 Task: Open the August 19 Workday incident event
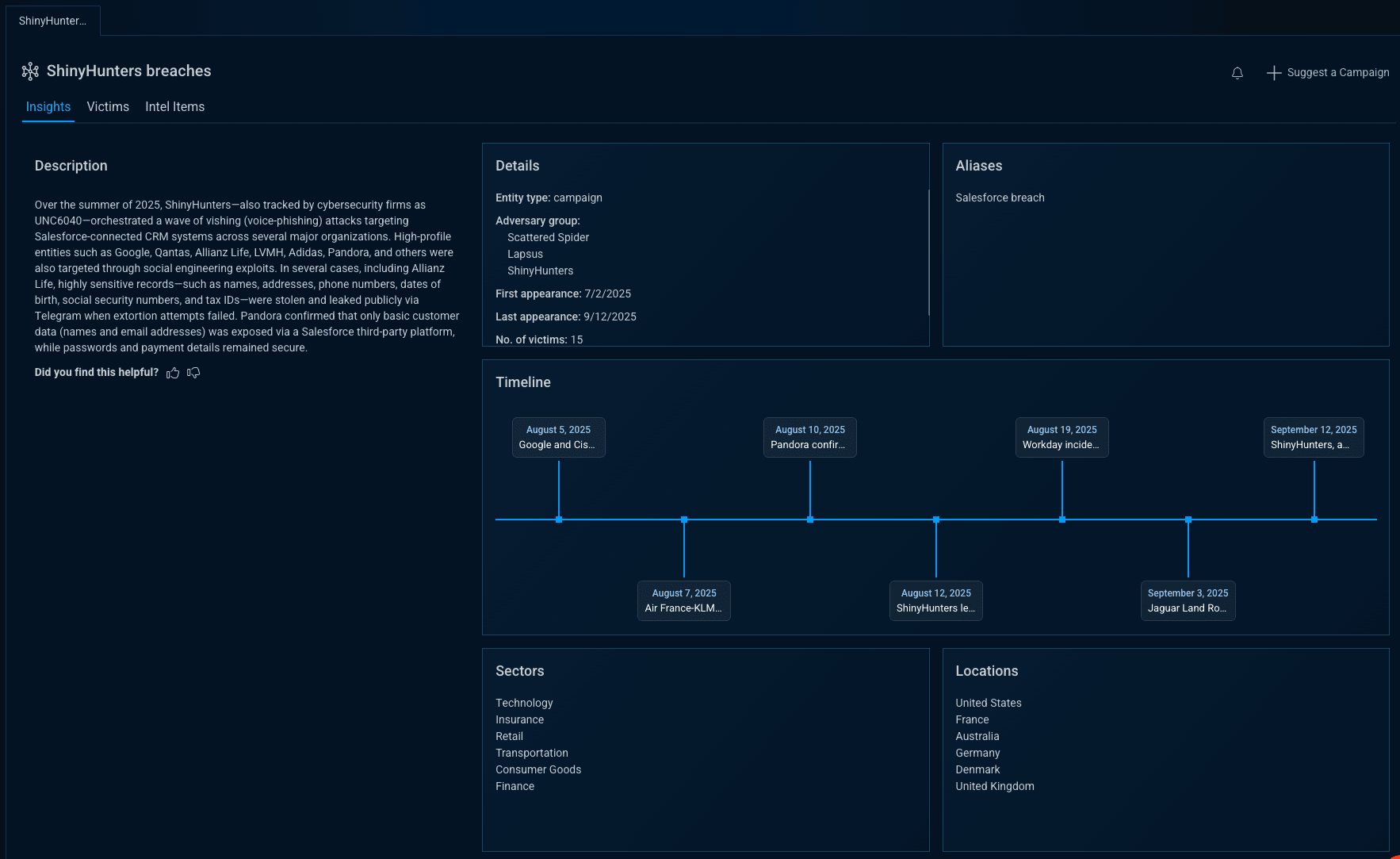[1061, 437]
